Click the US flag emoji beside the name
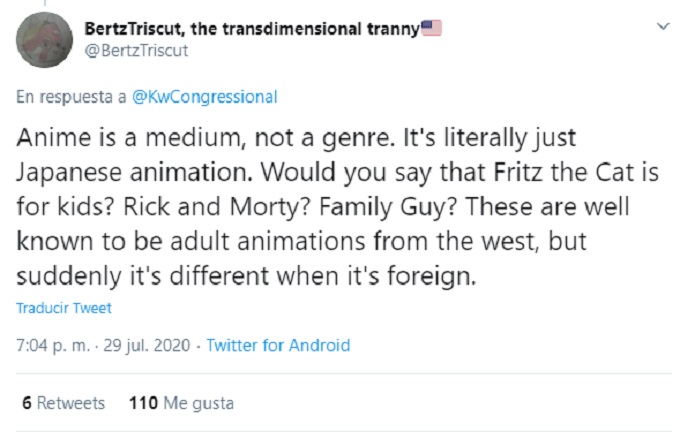Viewport: 680px width, 432px height. click(431, 29)
